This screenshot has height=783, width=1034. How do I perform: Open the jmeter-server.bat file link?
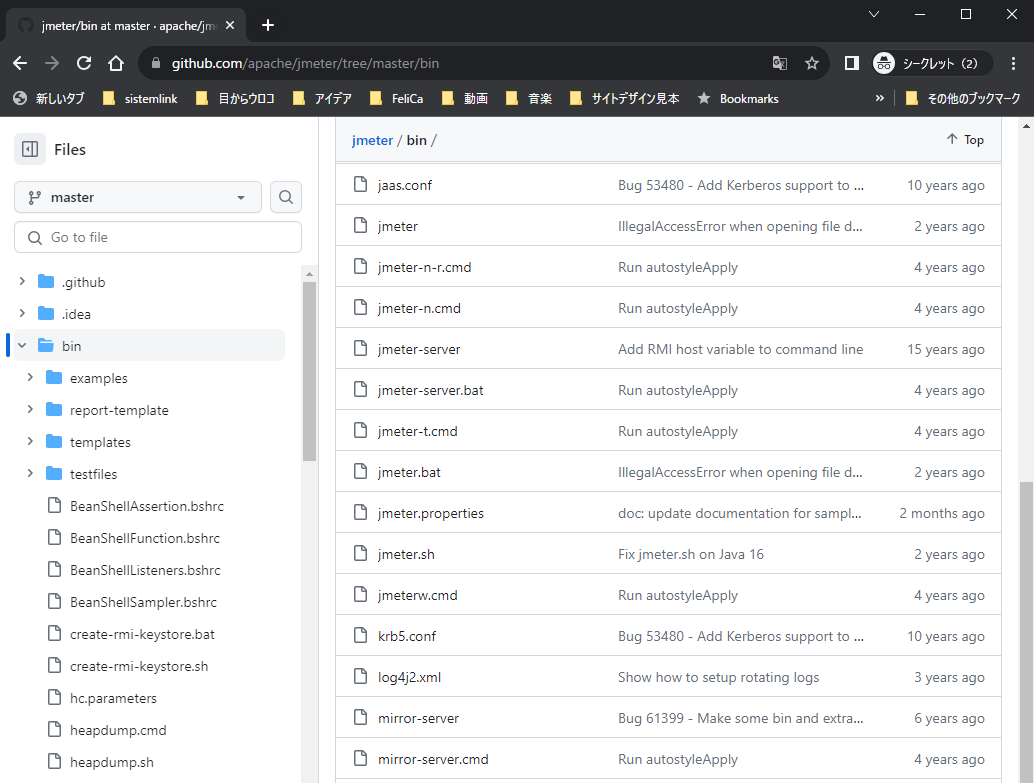430,391
